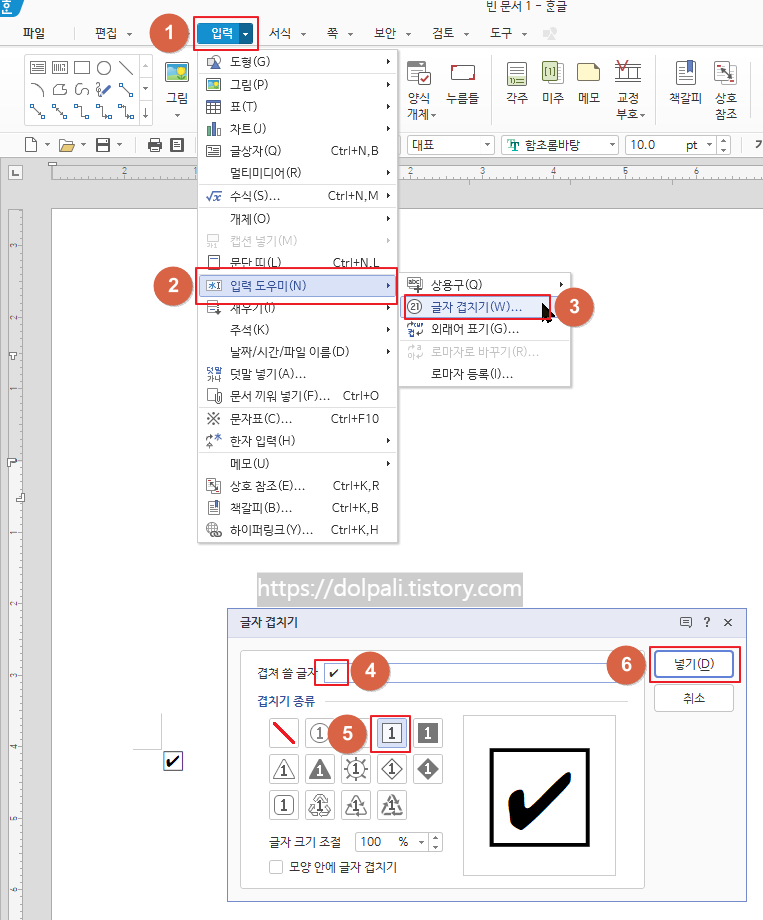Select the filled black triangle overlap style

(320, 769)
